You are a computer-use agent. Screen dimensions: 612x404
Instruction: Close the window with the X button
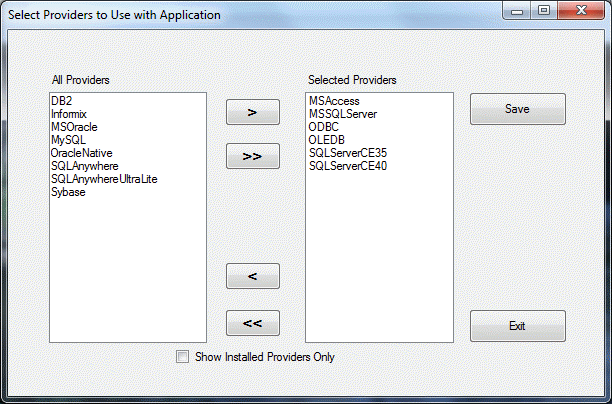tap(581, 11)
